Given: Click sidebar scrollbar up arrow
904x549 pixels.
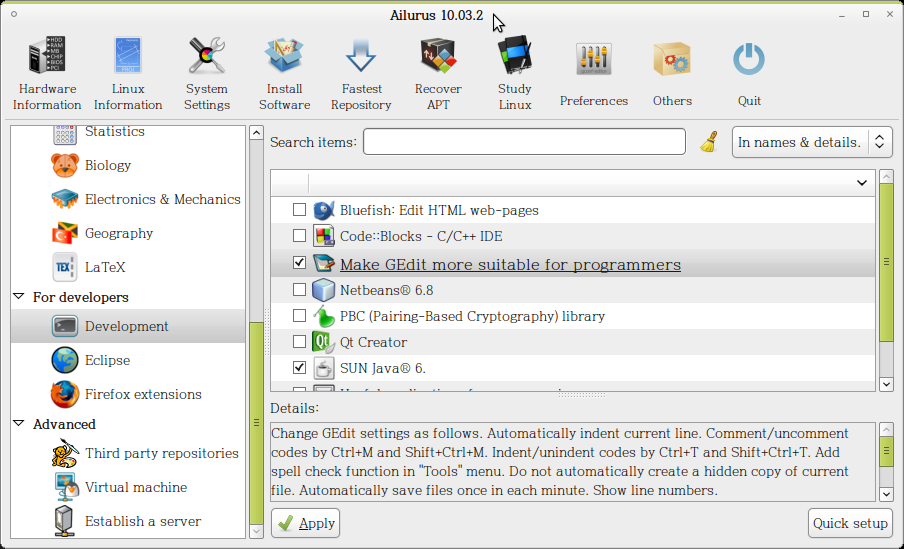Looking at the screenshot, I should coord(257,133).
